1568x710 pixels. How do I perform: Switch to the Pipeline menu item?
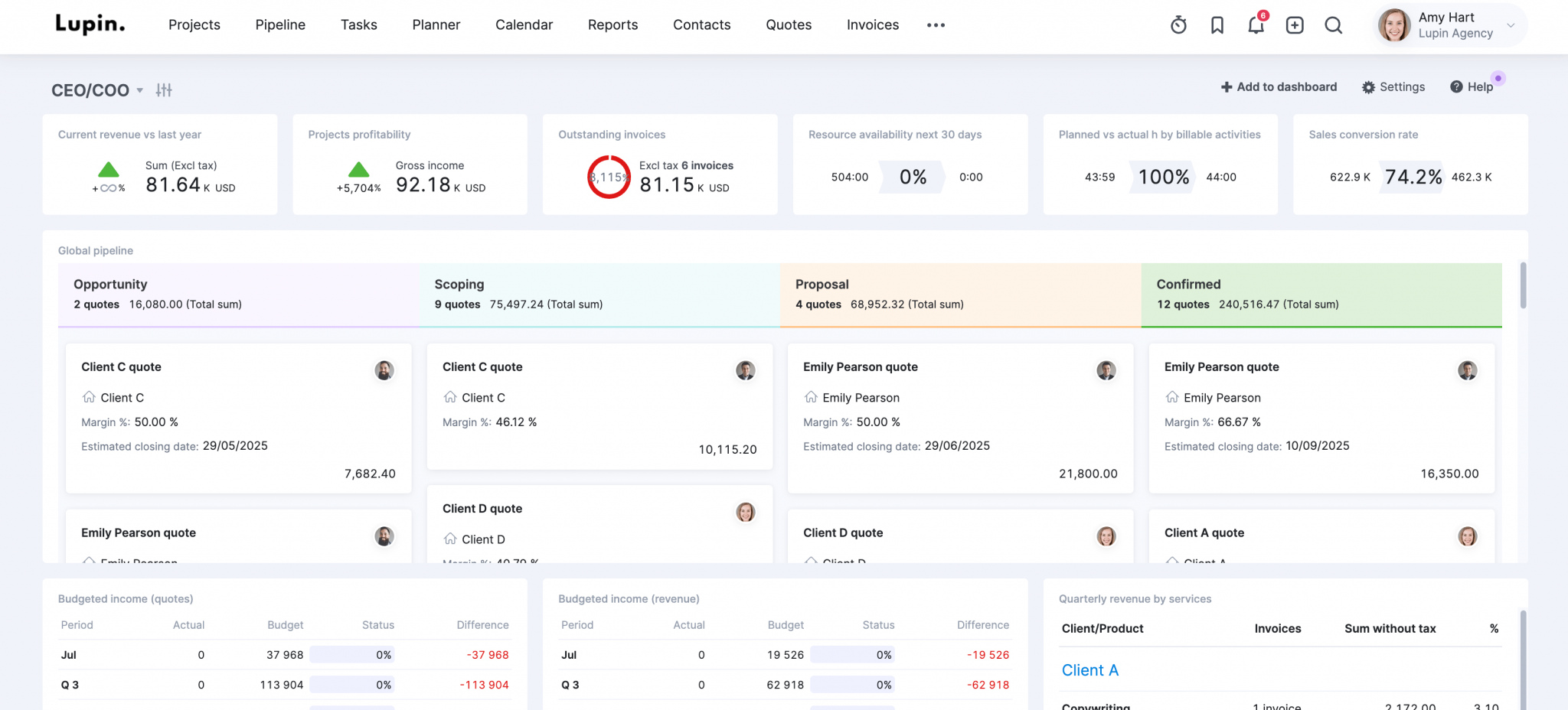pyautogui.click(x=279, y=24)
